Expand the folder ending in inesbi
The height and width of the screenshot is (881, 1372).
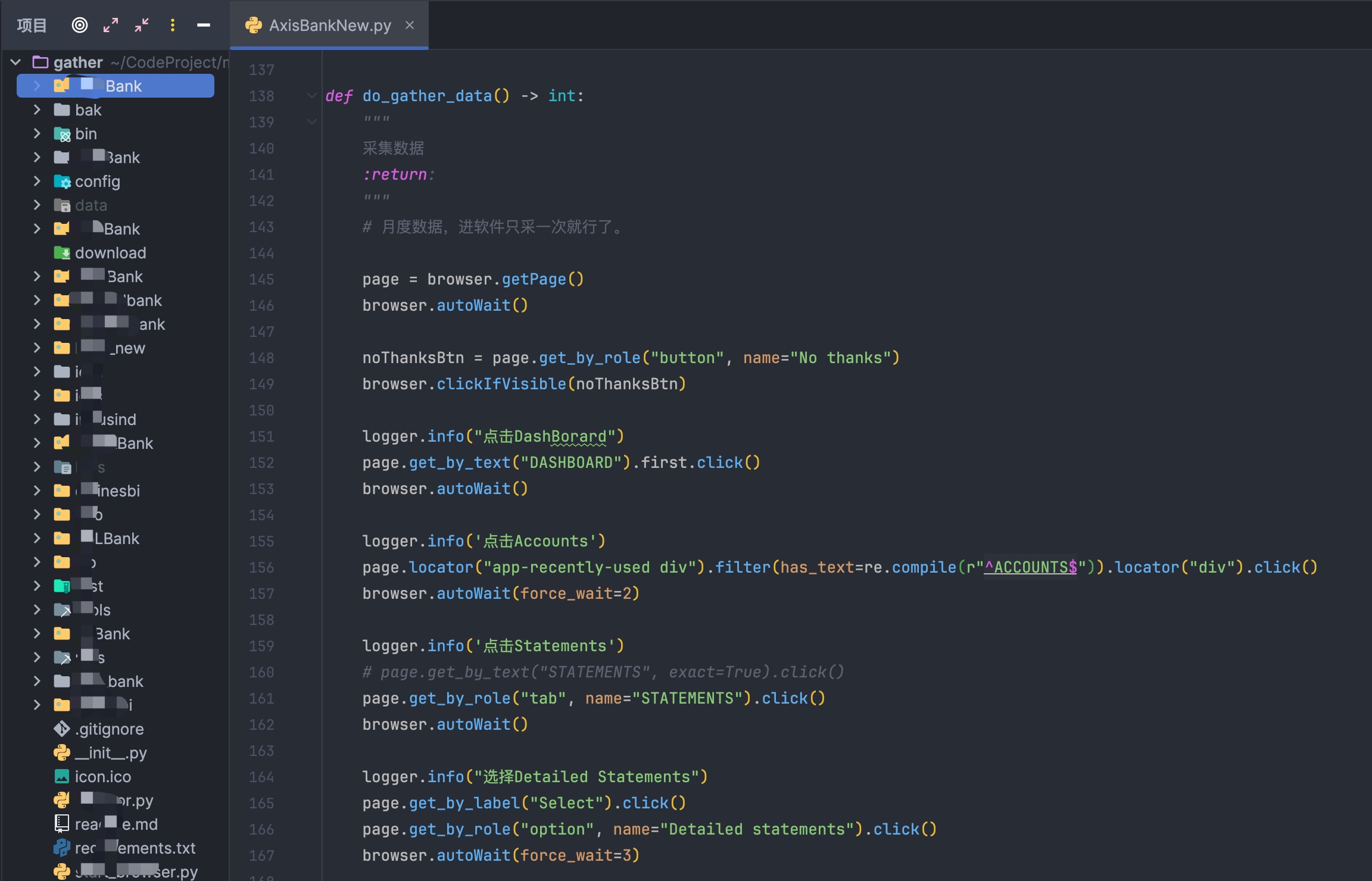(x=37, y=491)
